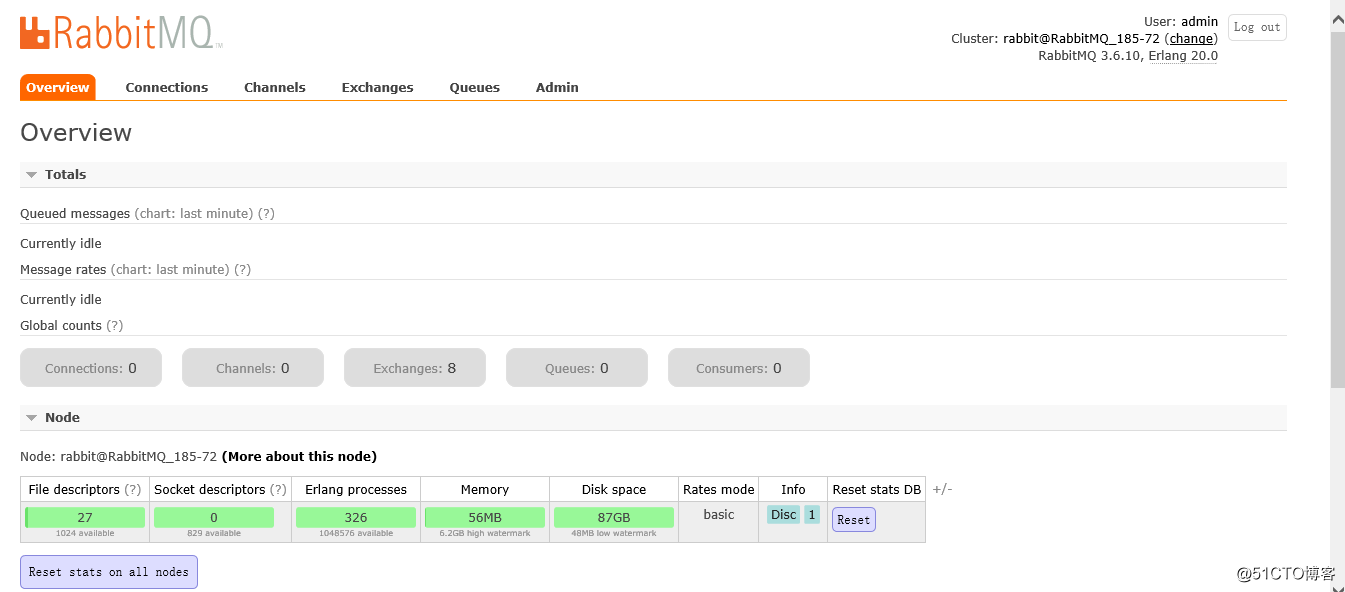Toggle table columns with +/- control

(942, 489)
